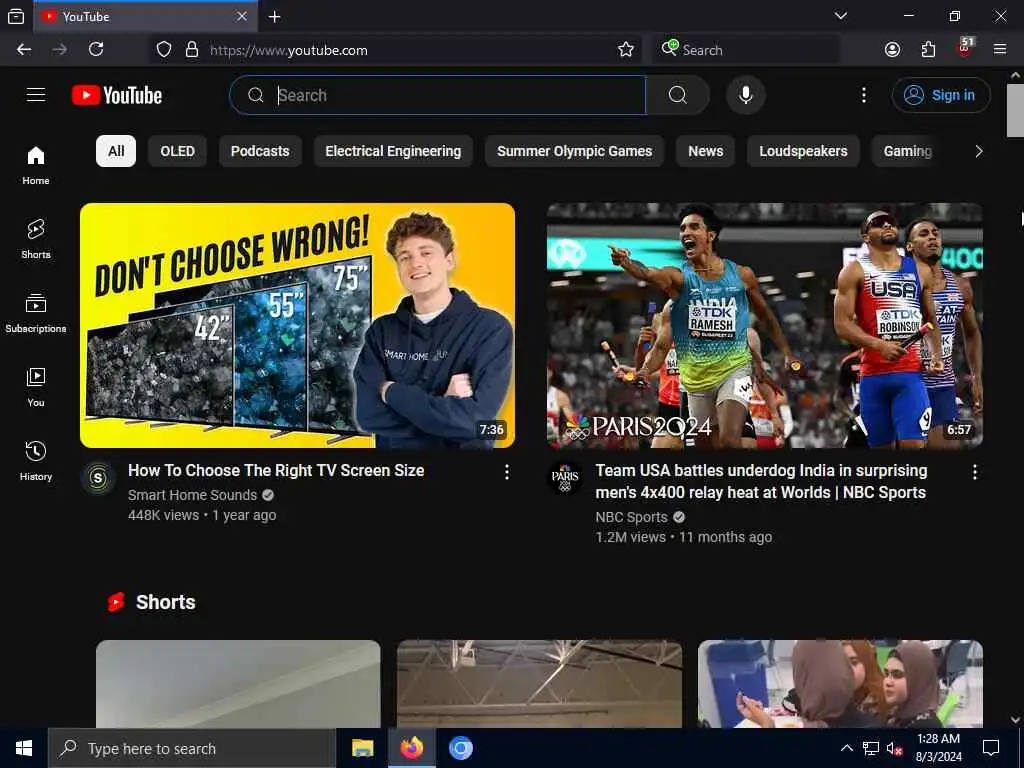
Task: Reload the page in the browser
Action: [x=96, y=50]
